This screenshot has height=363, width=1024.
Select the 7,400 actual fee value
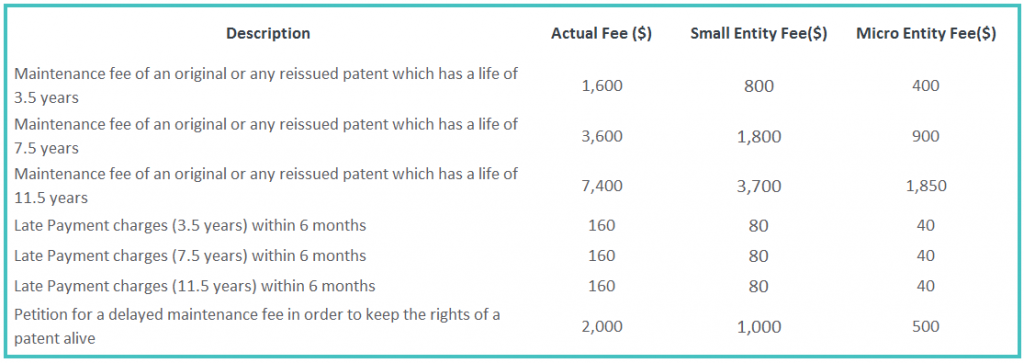click(x=601, y=186)
